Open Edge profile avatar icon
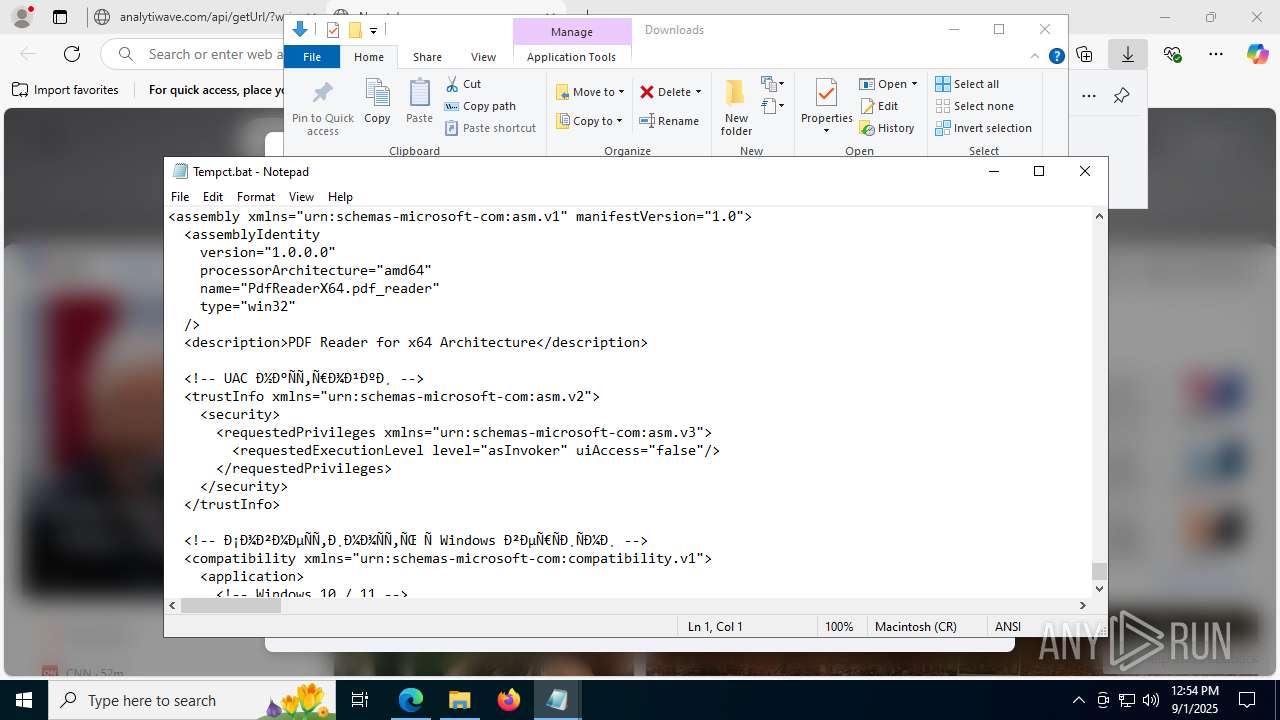This screenshot has width=1280, height=720. tap(22, 17)
